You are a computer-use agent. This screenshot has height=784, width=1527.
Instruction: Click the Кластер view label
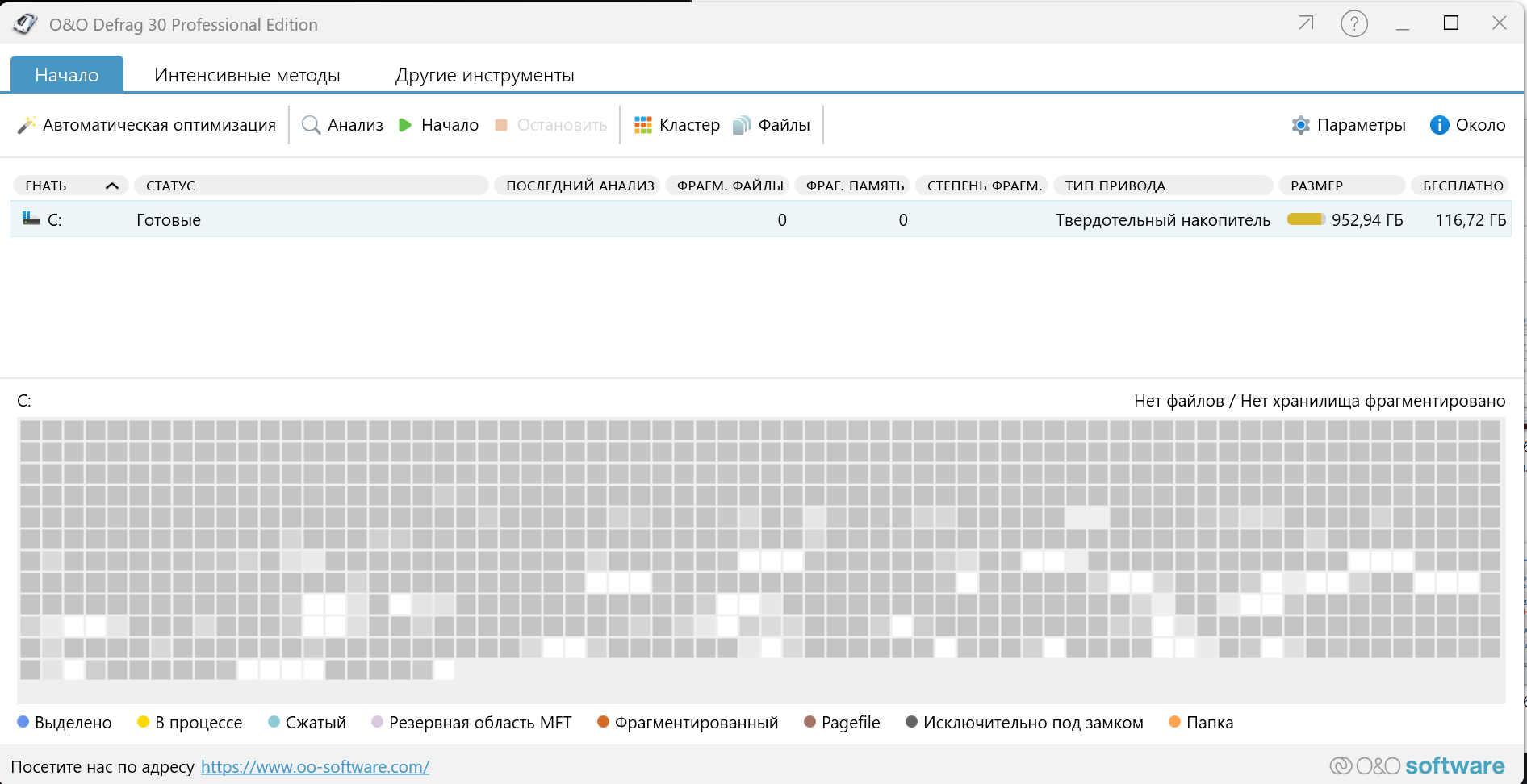pyautogui.click(x=689, y=125)
